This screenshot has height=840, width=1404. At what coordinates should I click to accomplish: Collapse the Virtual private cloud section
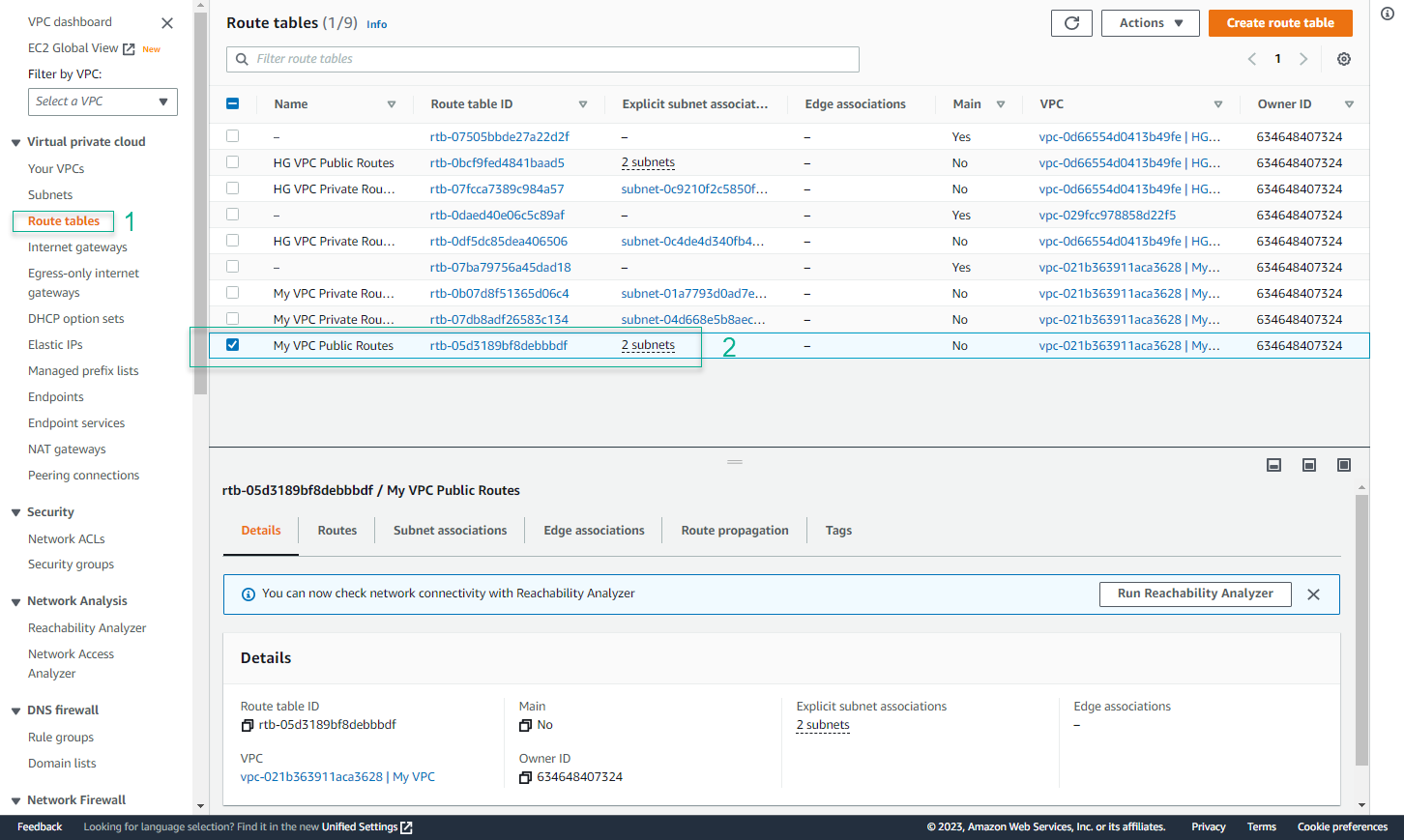point(15,143)
